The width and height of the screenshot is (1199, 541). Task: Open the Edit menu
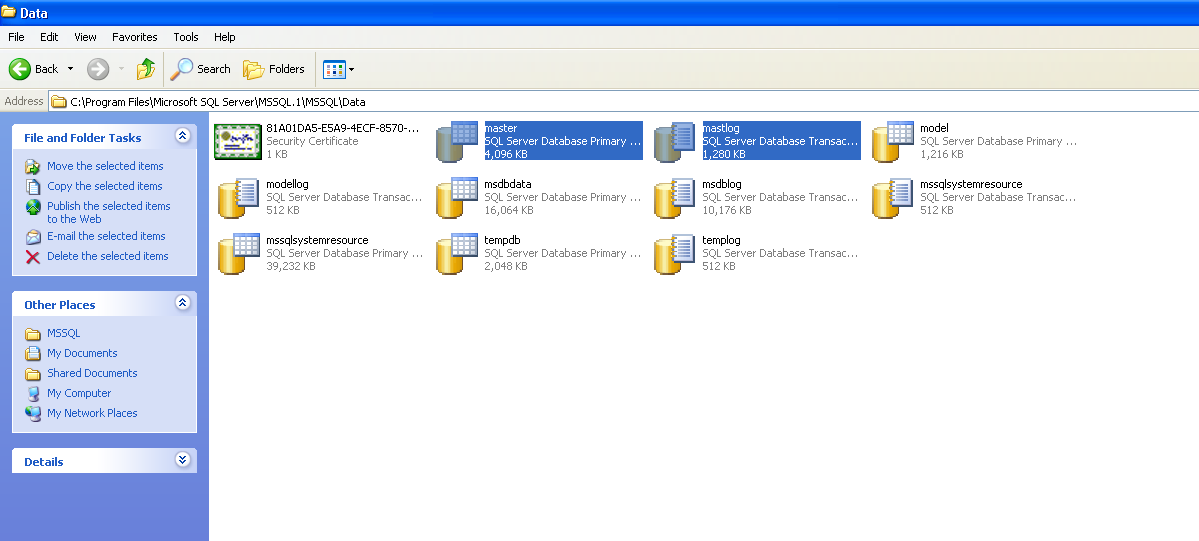(49, 37)
